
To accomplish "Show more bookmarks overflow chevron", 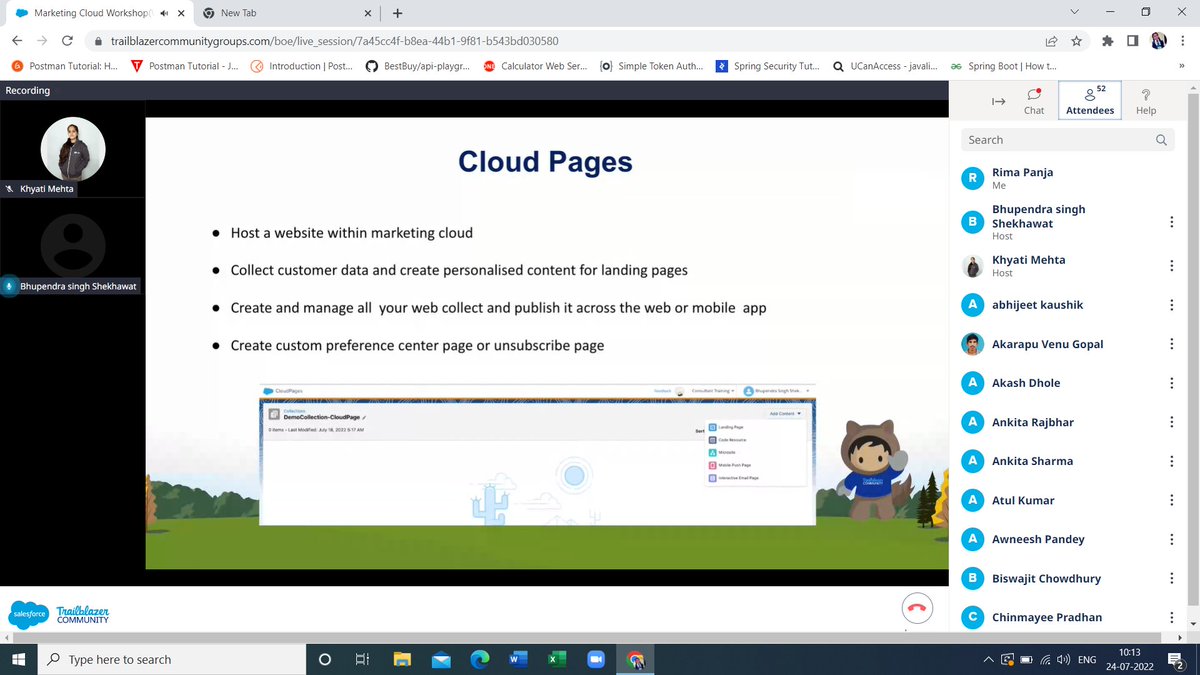I will tap(1182, 66).
